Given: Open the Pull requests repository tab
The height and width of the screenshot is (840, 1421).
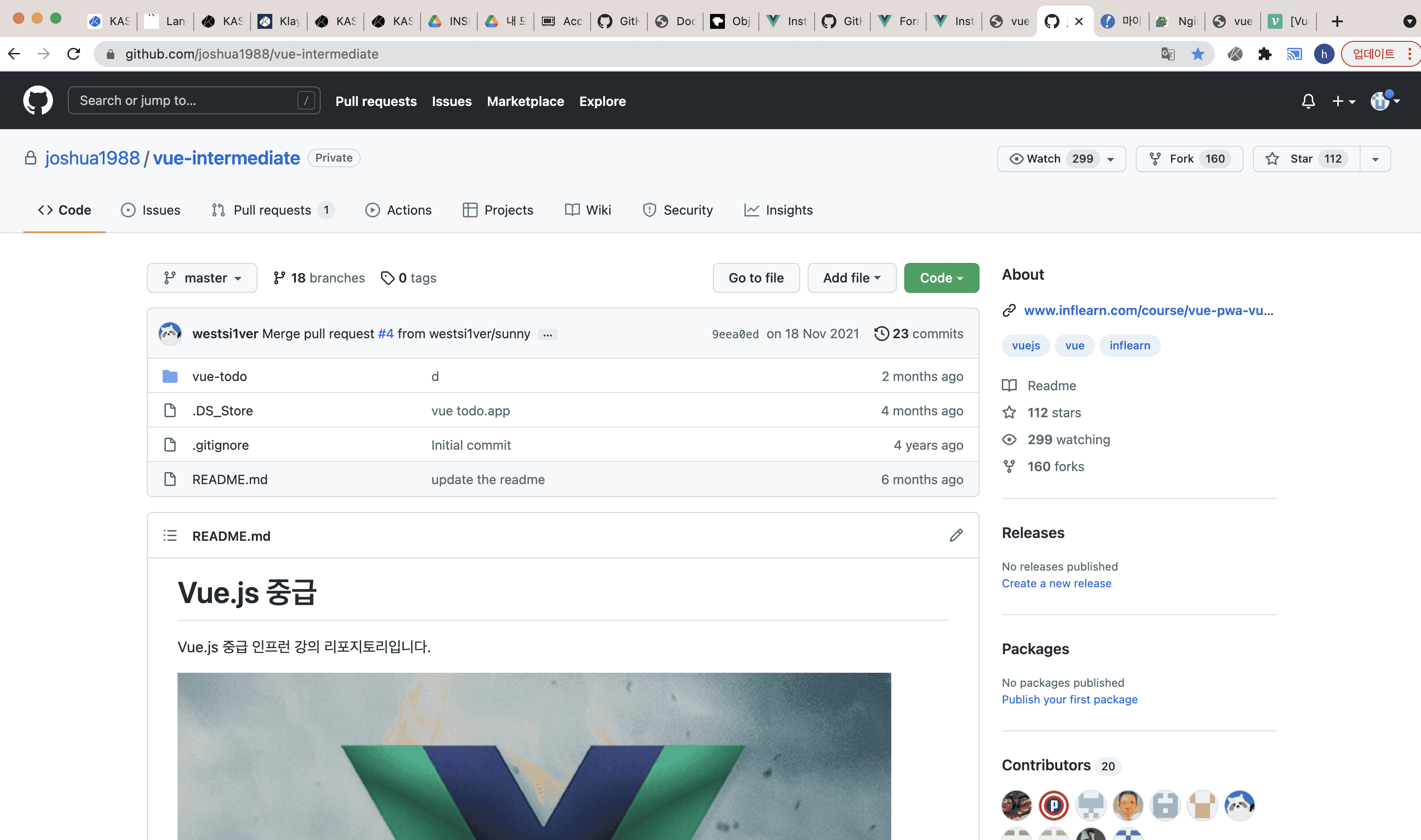Looking at the screenshot, I should (x=272, y=210).
